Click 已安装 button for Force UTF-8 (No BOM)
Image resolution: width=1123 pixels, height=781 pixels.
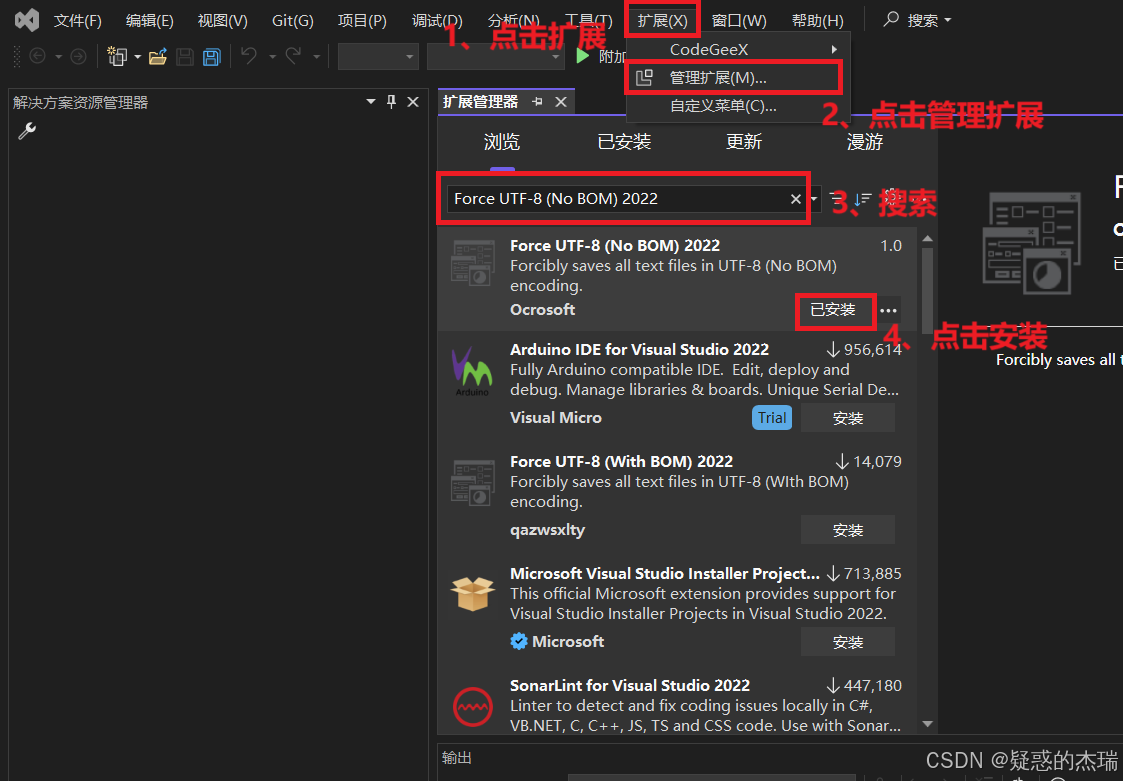pyautogui.click(x=833, y=310)
